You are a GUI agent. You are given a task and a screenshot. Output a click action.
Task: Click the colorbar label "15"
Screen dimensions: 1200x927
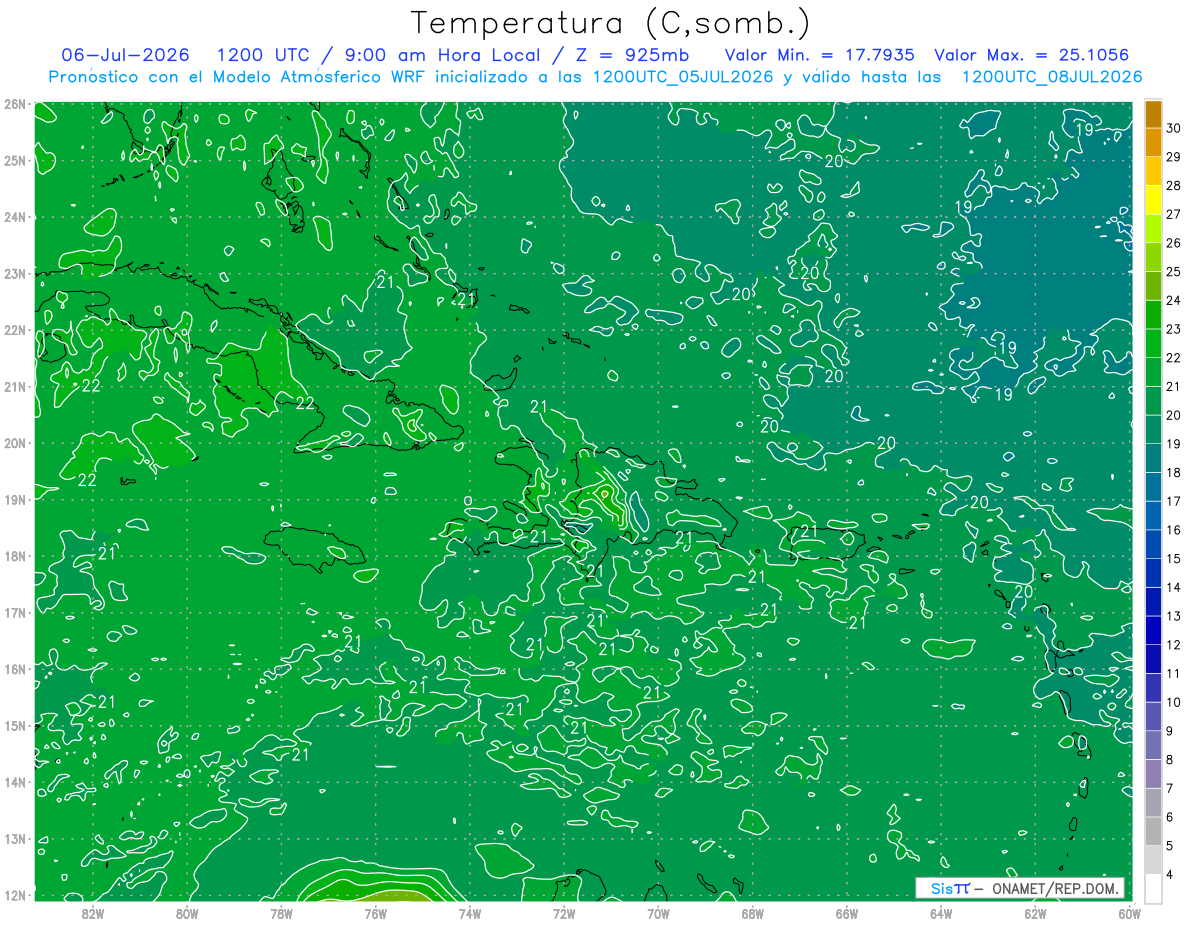coord(1173,559)
